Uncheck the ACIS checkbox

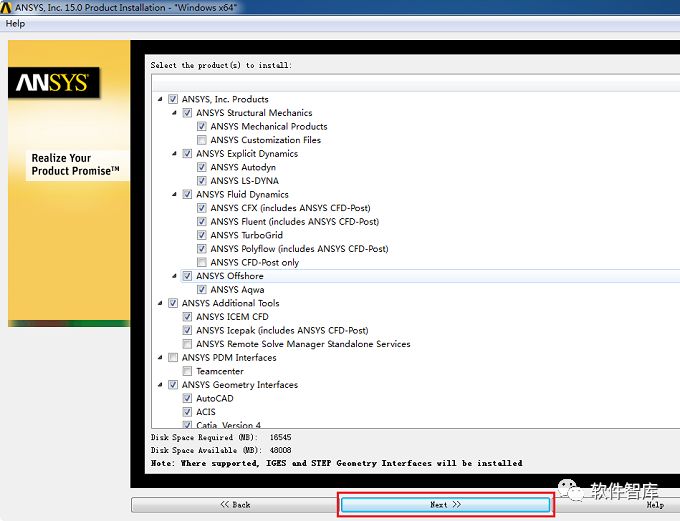click(x=187, y=412)
